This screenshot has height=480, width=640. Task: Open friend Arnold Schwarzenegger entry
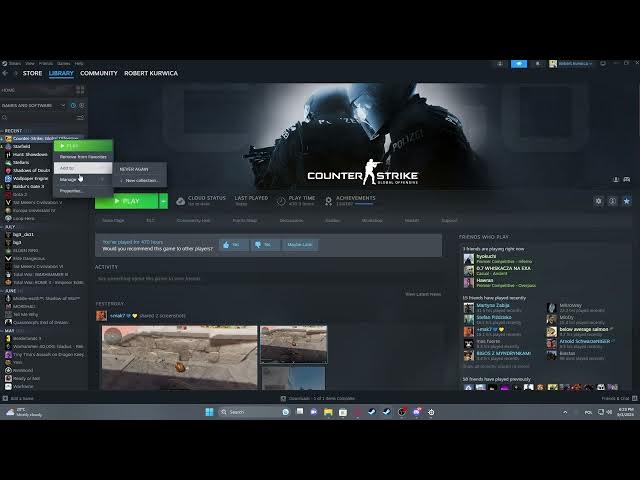pos(581,343)
